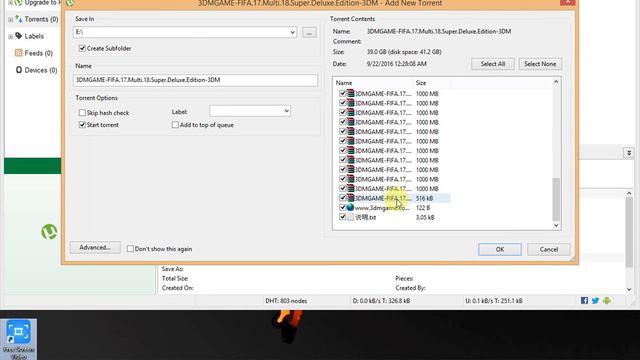Click the green bar in the main window sidebar
This screenshot has height=360, width=640.
click(x=33, y=166)
